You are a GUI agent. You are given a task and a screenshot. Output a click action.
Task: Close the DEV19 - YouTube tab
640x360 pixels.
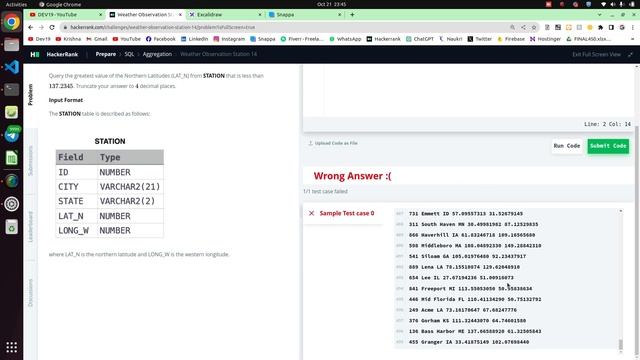[x=100, y=15]
